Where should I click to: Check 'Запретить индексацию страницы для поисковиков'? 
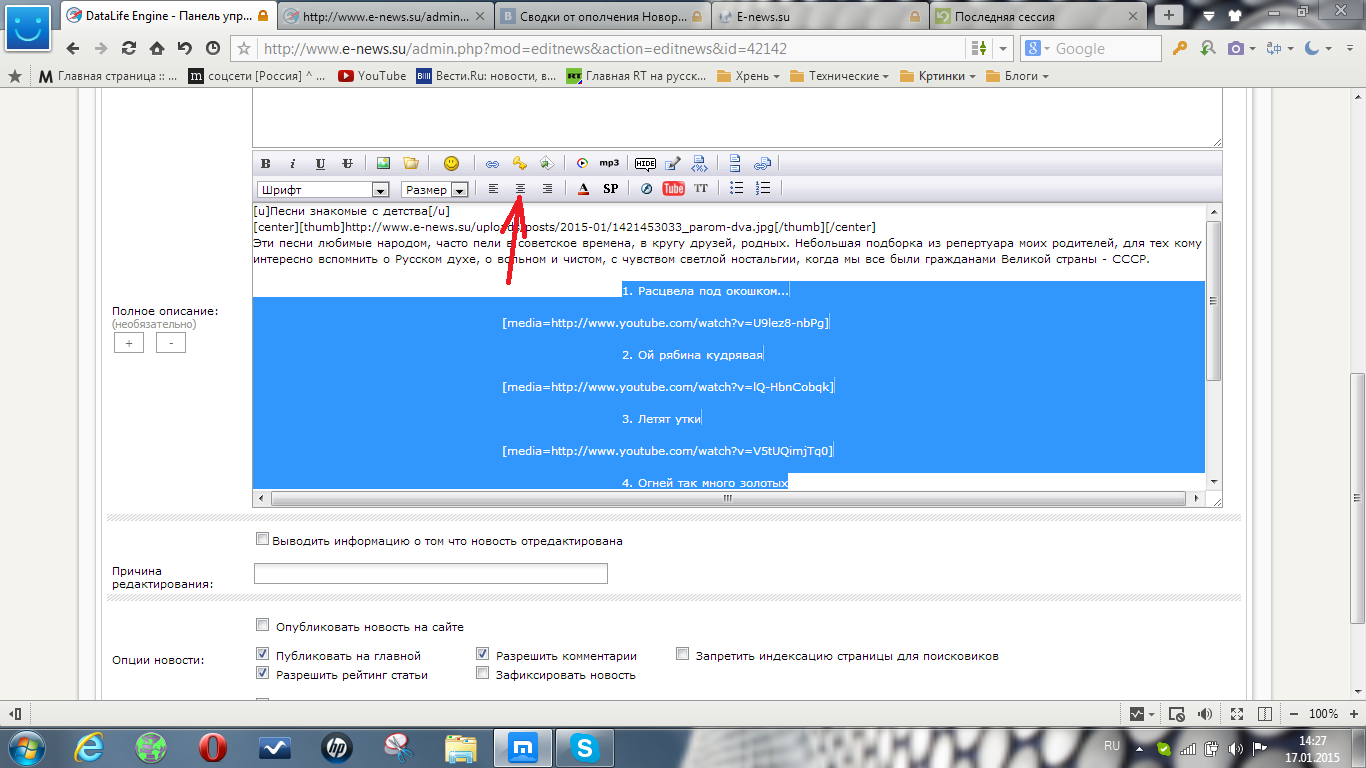(x=683, y=655)
